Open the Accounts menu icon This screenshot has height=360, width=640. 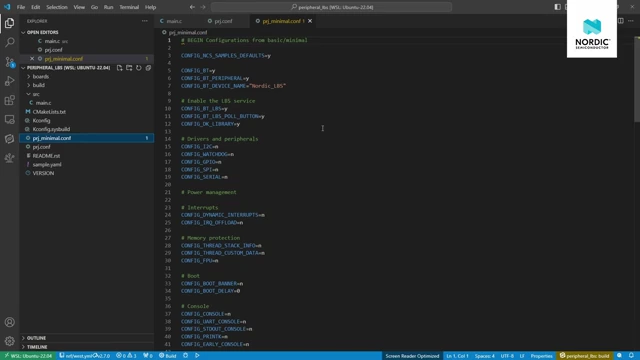[9, 322]
